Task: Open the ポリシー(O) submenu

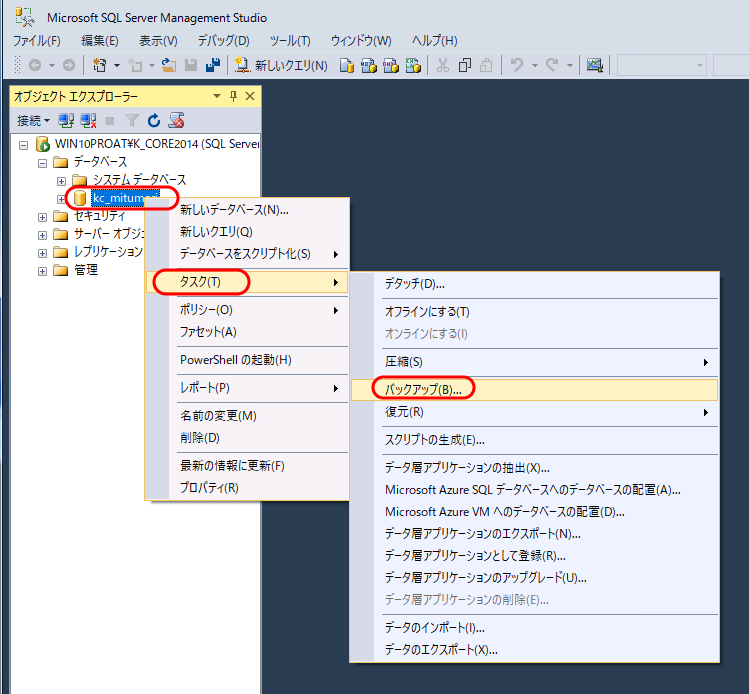Action: 247,310
